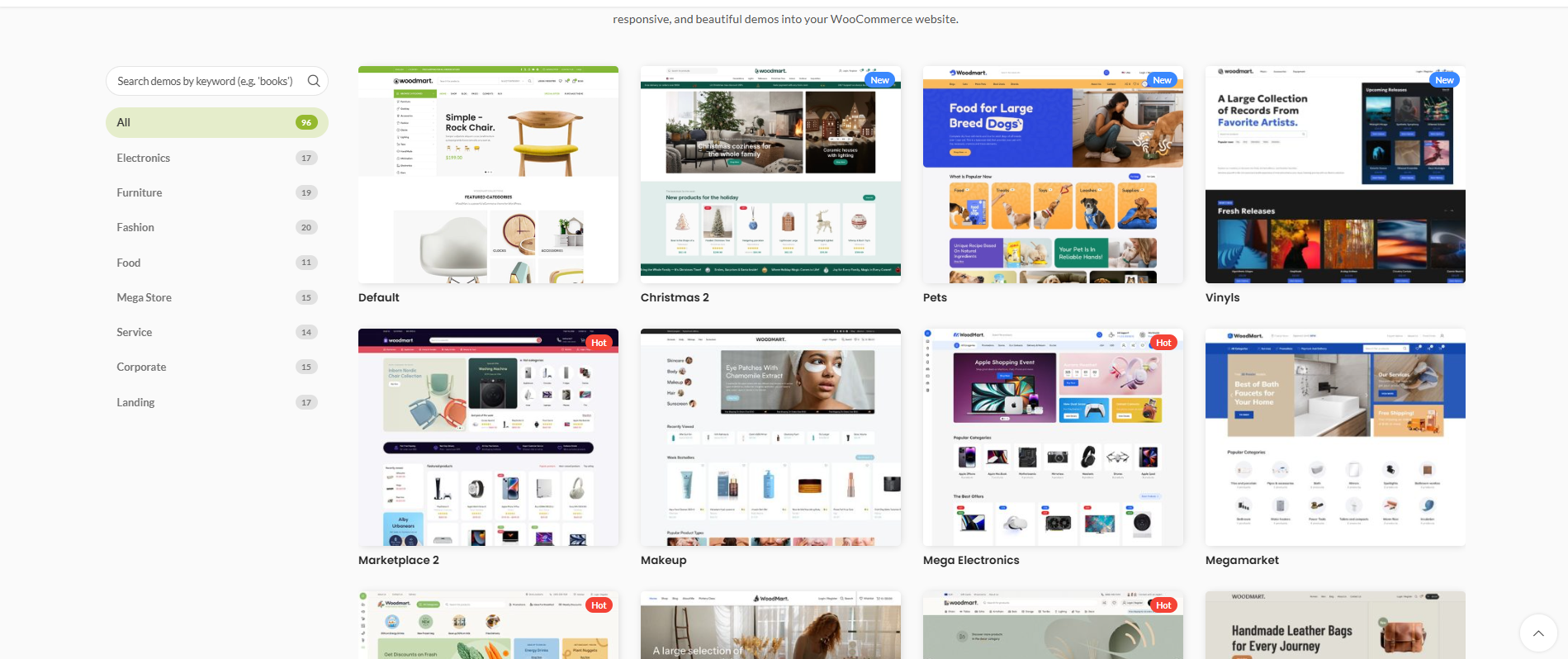
Task: Focus the demo keyword search field
Action: [217, 81]
